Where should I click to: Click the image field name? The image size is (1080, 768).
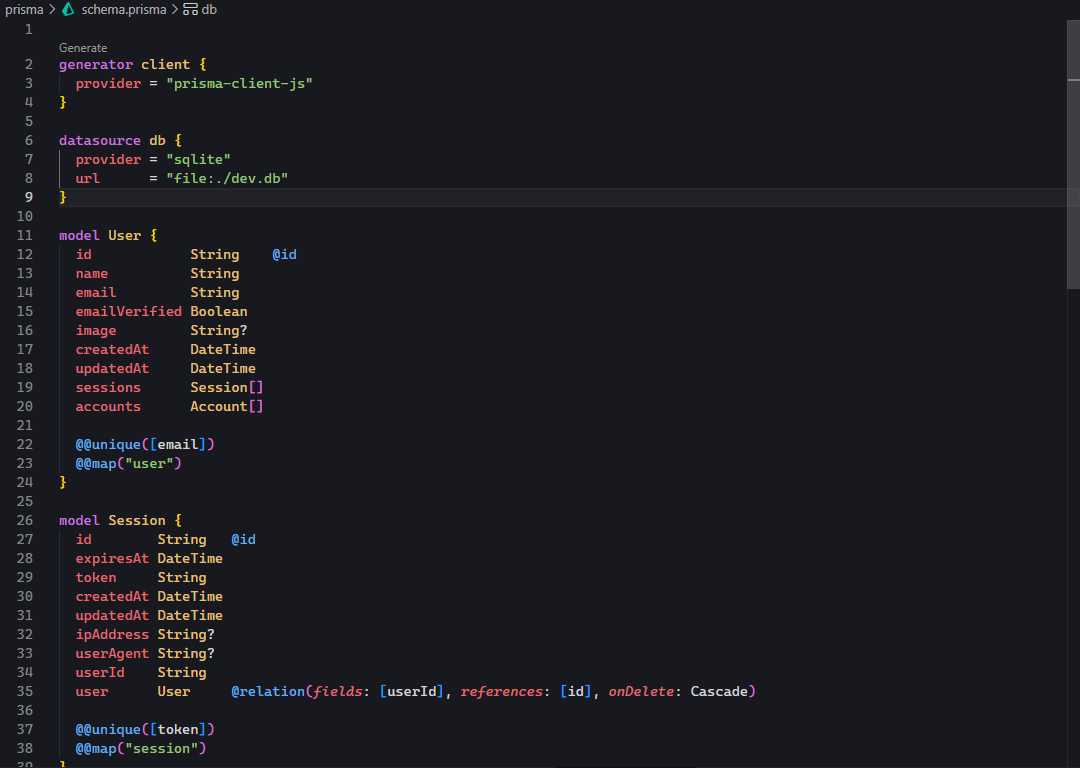pyautogui.click(x=96, y=331)
